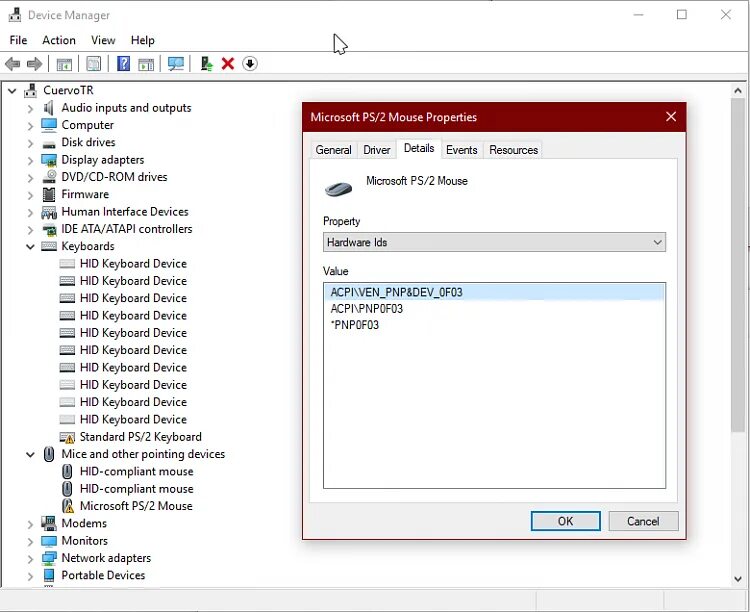
Task: Open the Help menu
Action: pyautogui.click(x=143, y=40)
